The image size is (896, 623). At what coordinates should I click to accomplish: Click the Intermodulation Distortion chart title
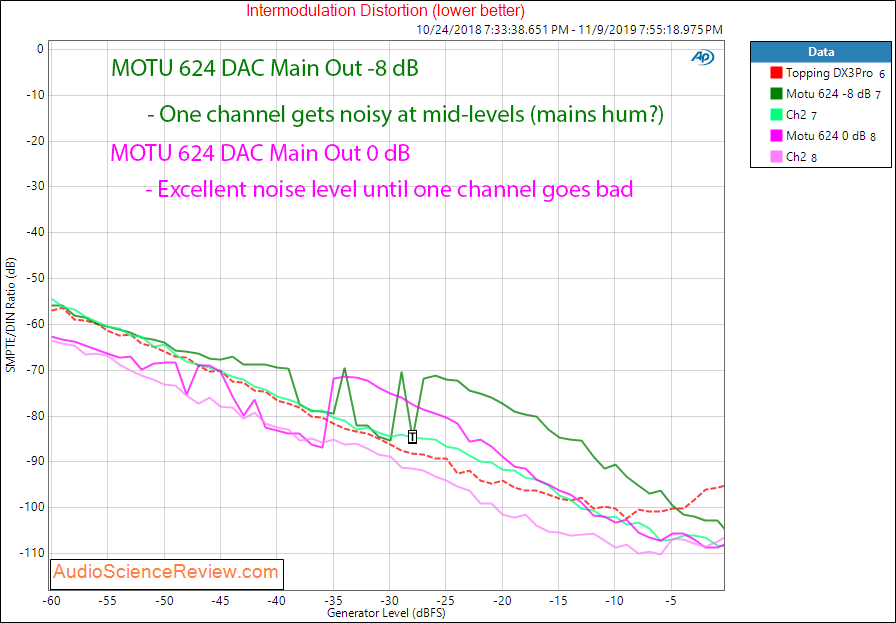385,10
